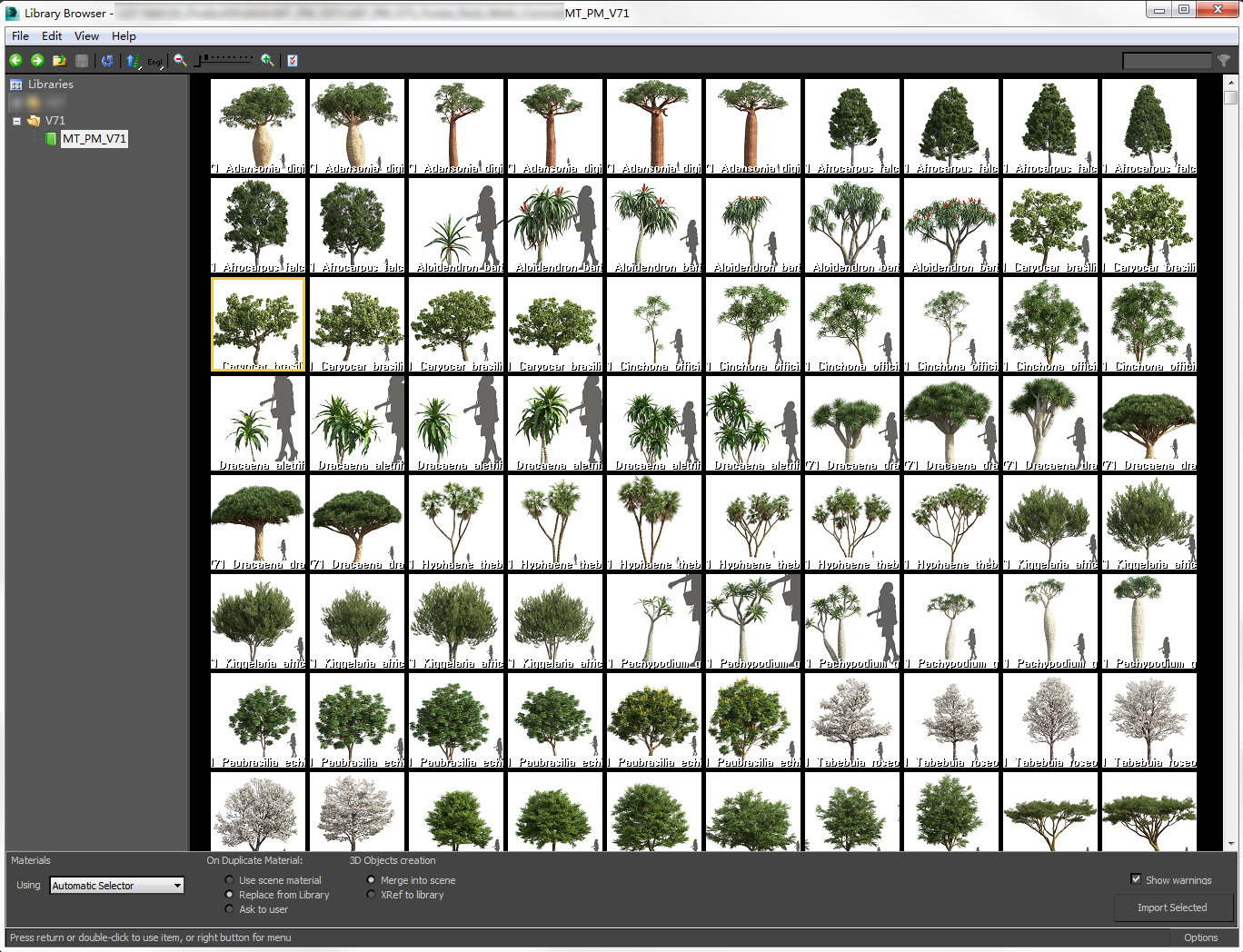Open the Automatic Selector dropdown
The image size is (1243, 952).
click(179, 885)
